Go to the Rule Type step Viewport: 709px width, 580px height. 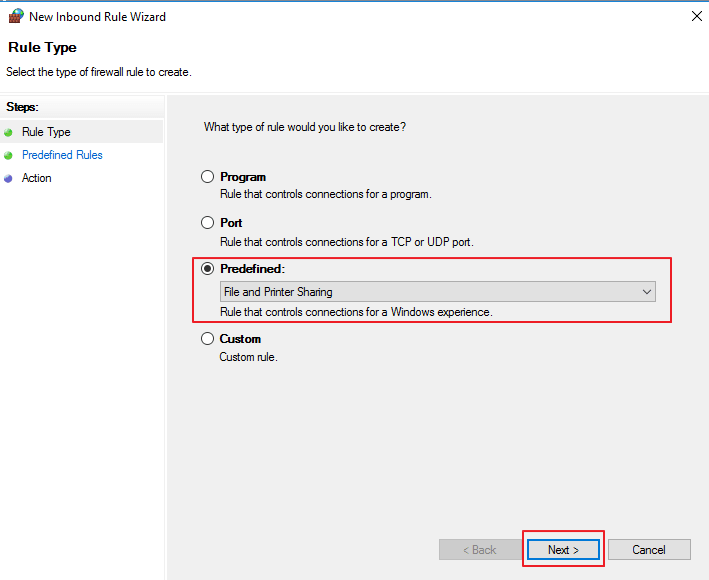coord(46,132)
